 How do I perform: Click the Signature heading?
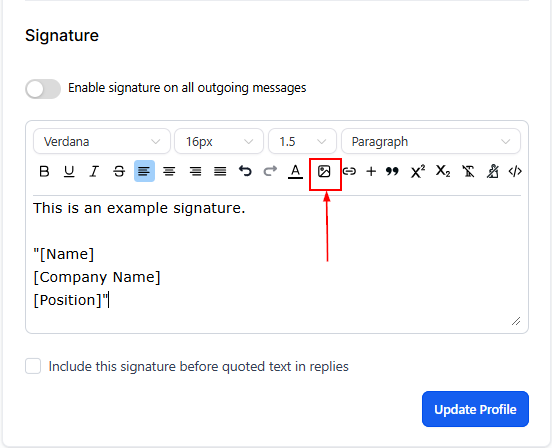tap(62, 36)
